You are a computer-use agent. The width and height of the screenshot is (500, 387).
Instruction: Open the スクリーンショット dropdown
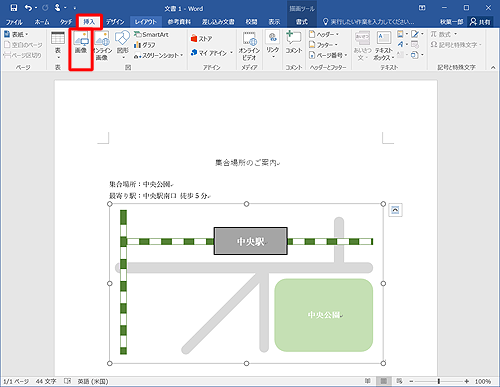(159, 56)
